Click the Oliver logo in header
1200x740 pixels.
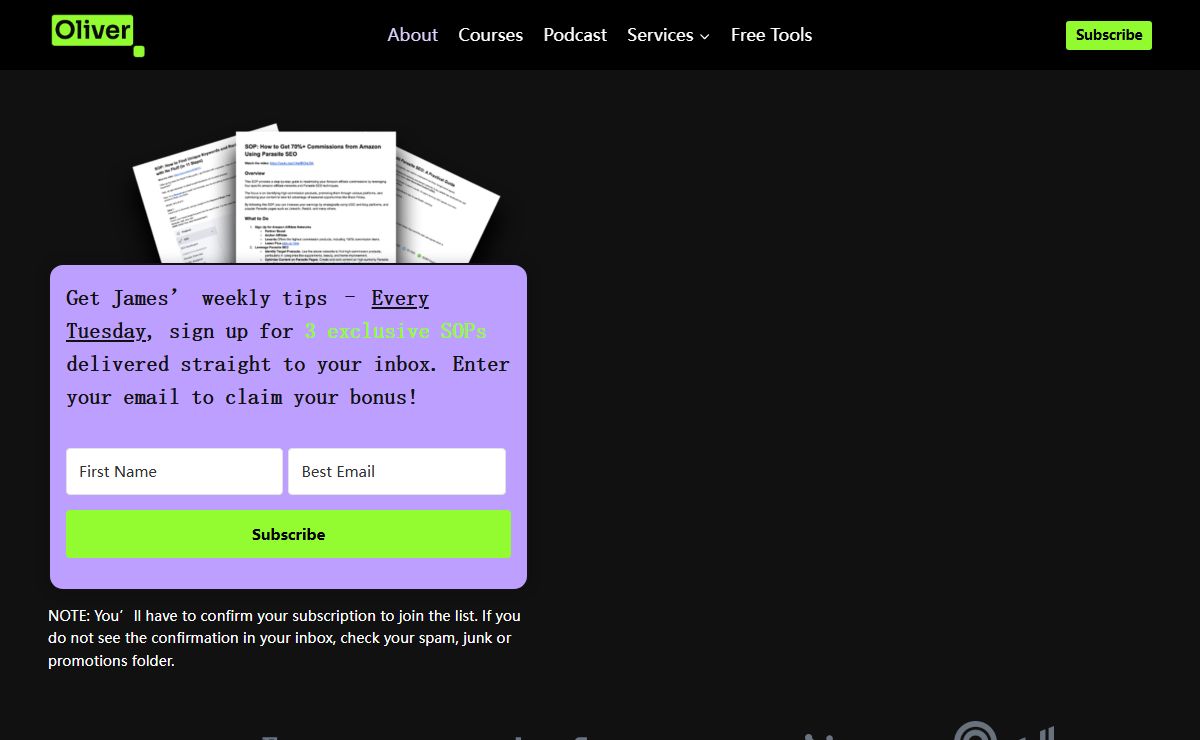[x=92, y=31]
